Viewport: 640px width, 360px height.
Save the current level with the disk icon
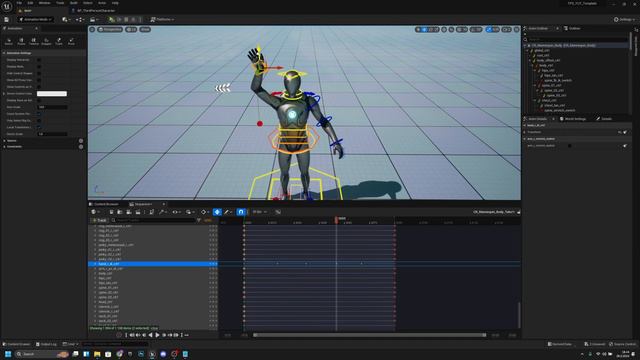click(7, 19)
